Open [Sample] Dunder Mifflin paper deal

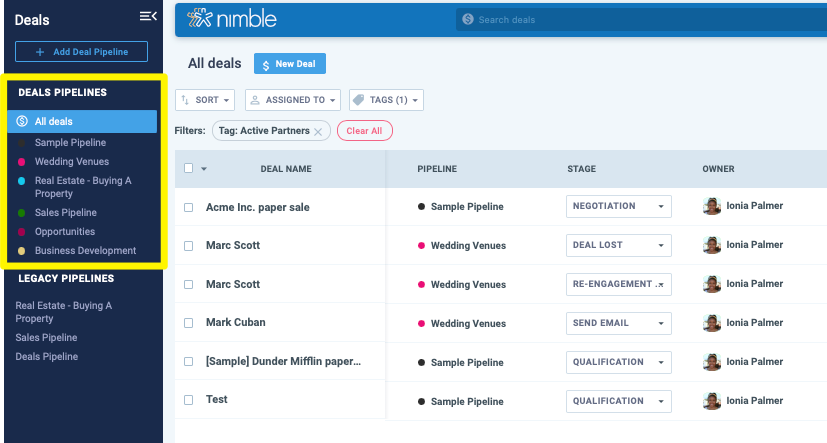coord(283,361)
